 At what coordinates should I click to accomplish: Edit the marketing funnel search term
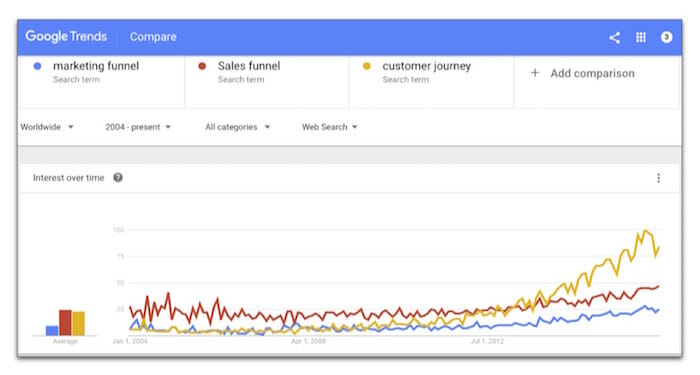[96, 66]
